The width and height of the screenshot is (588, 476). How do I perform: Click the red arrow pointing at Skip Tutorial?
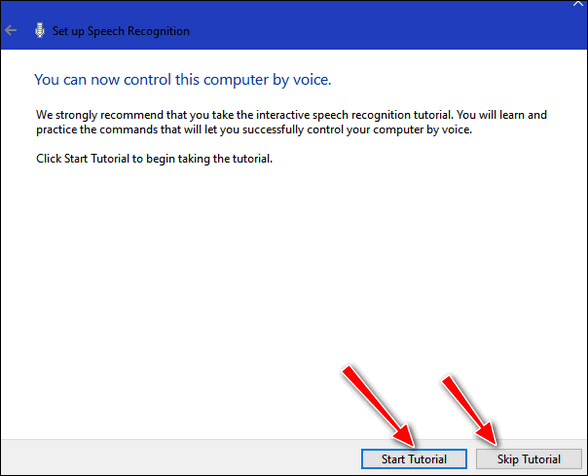[x=470, y=410]
